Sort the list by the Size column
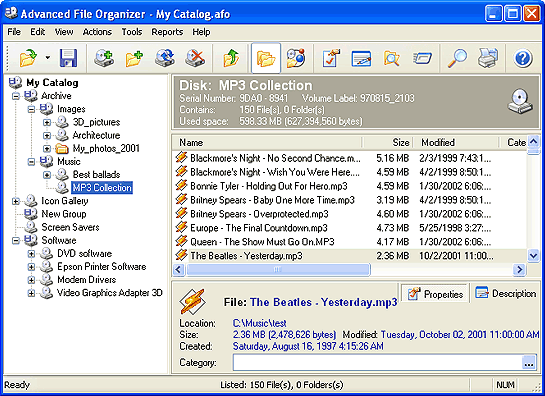This screenshot has width=545, height=396. click(x=387, y=143)
